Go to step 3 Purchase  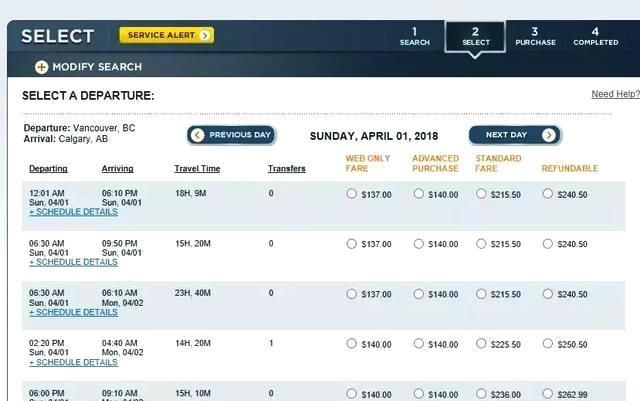click(x=535, y=36)
